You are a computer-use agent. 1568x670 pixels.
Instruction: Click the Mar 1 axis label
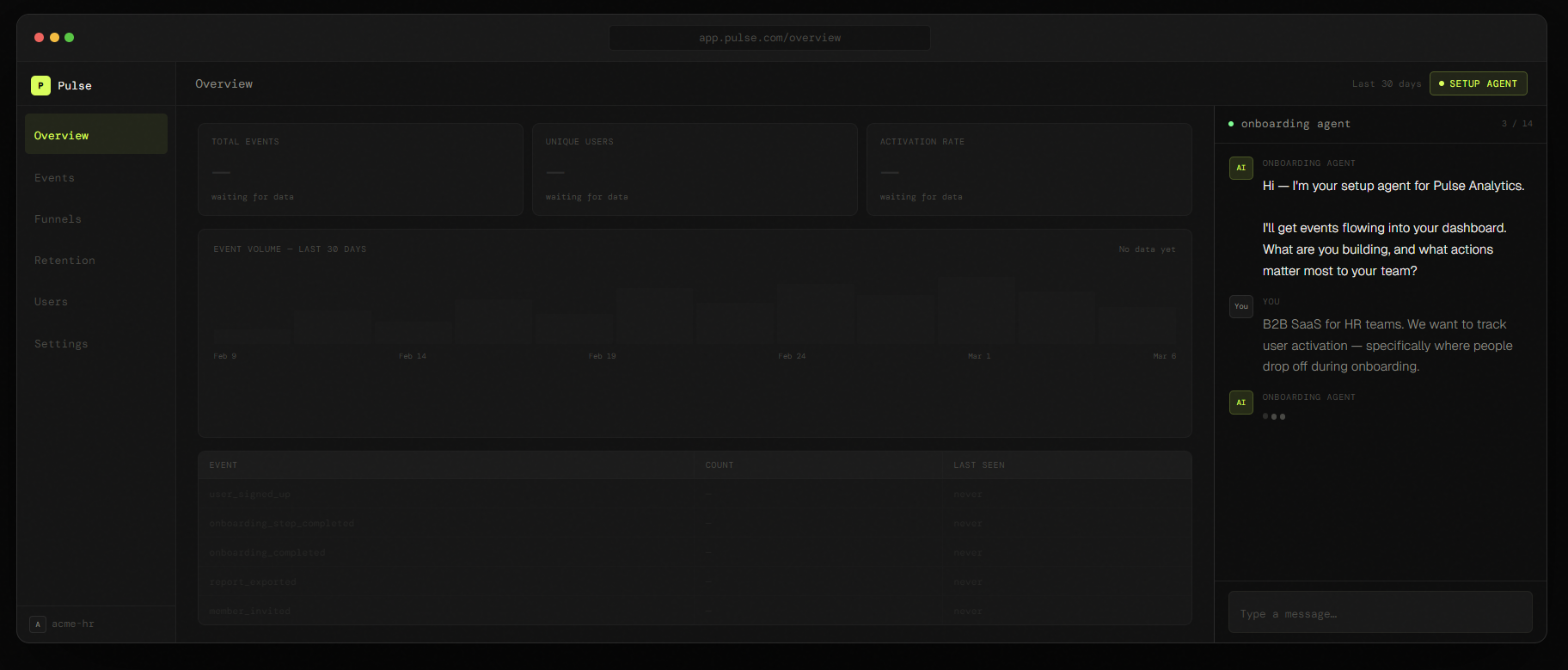pos(979,356)
